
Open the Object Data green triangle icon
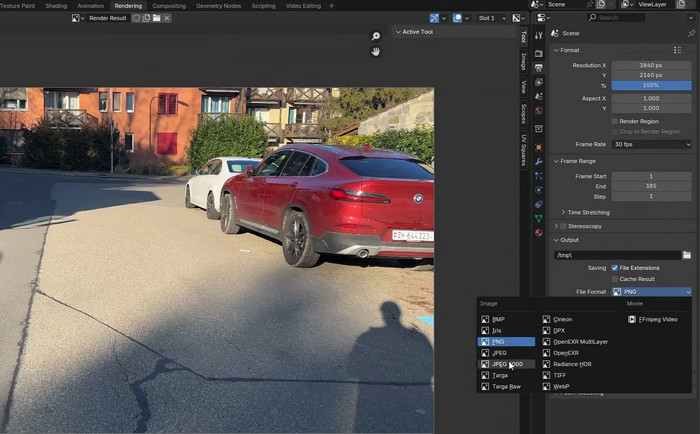pos(539,218)
